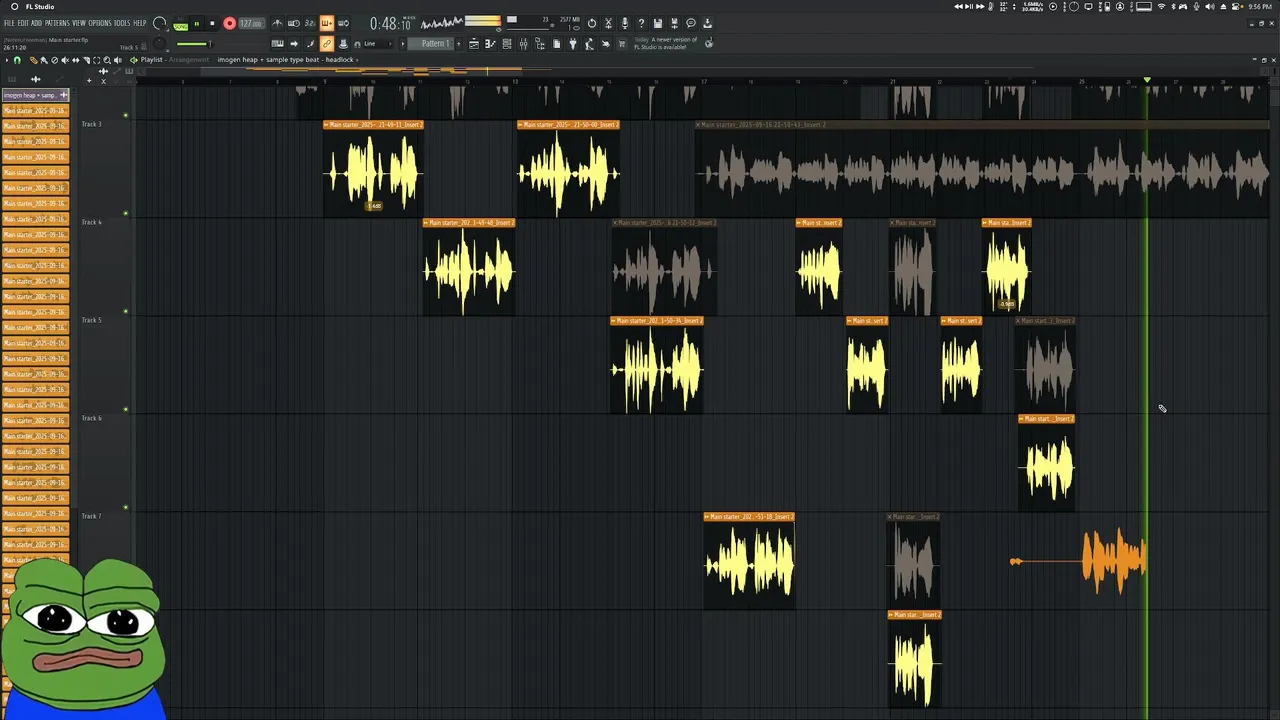Select the playlist draw pencil tool

(33, 60)
